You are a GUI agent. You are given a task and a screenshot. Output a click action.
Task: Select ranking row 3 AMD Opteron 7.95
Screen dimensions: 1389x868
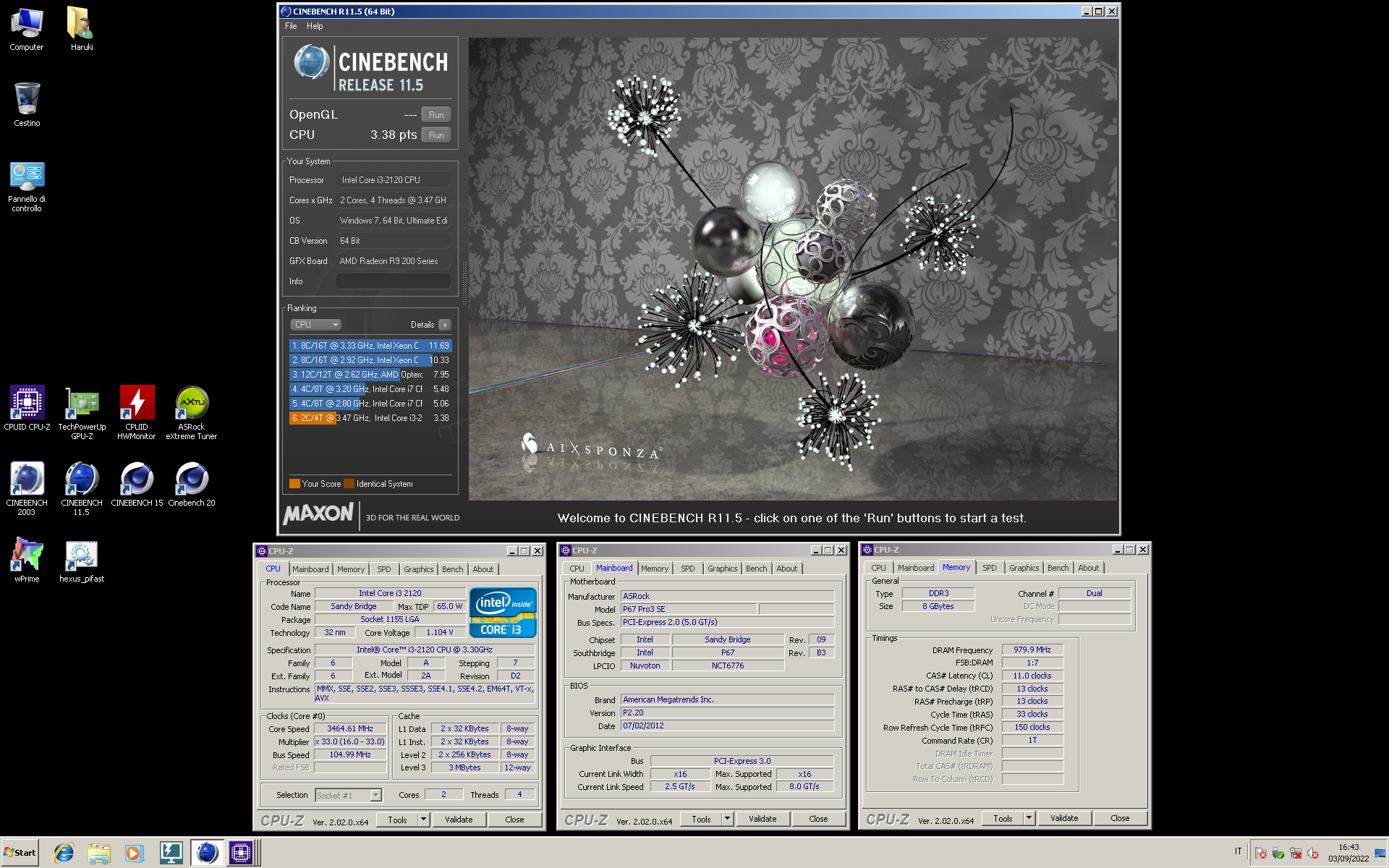[x=370, y=375]
